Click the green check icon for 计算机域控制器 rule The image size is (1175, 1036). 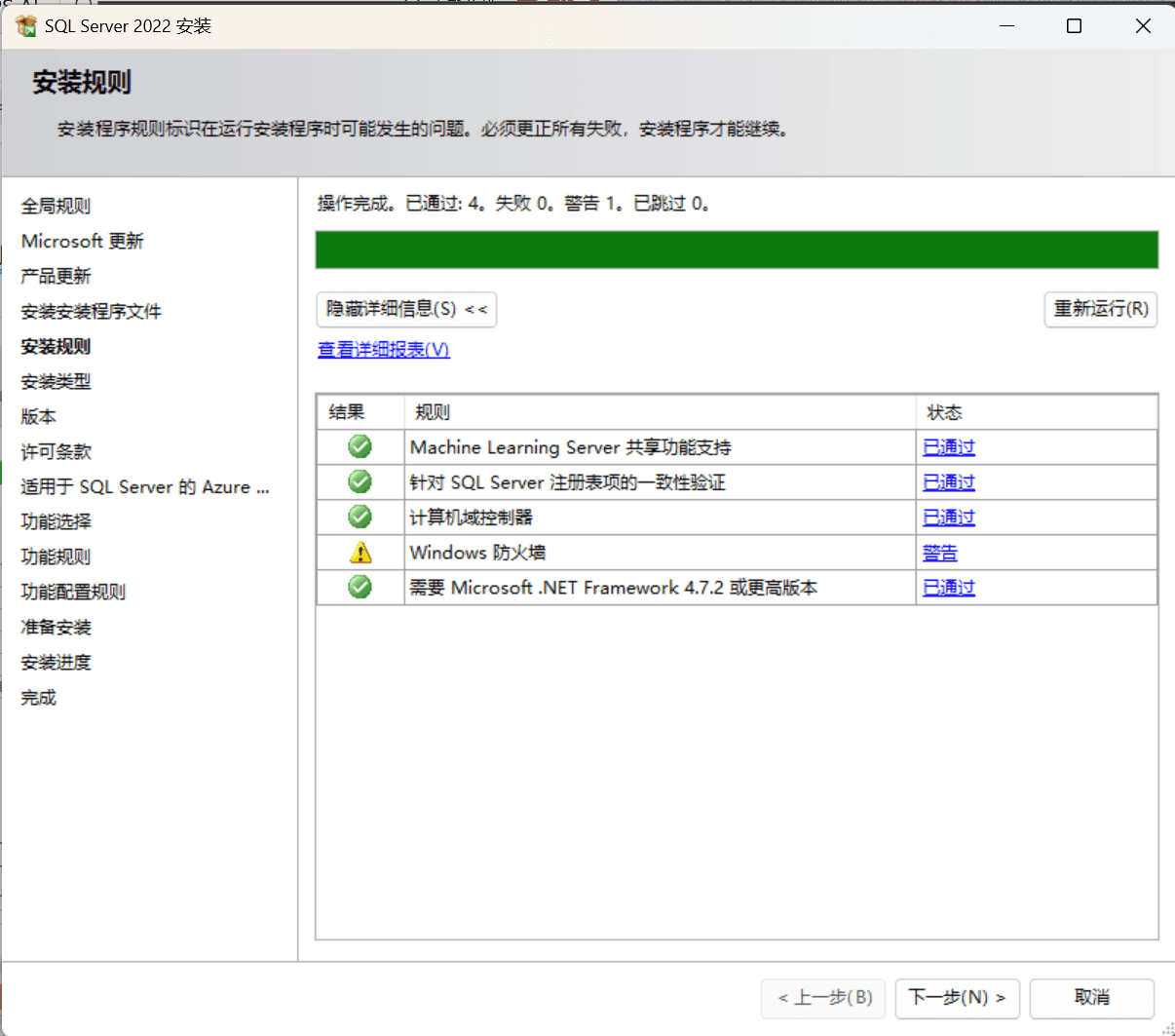pos(360,517)
